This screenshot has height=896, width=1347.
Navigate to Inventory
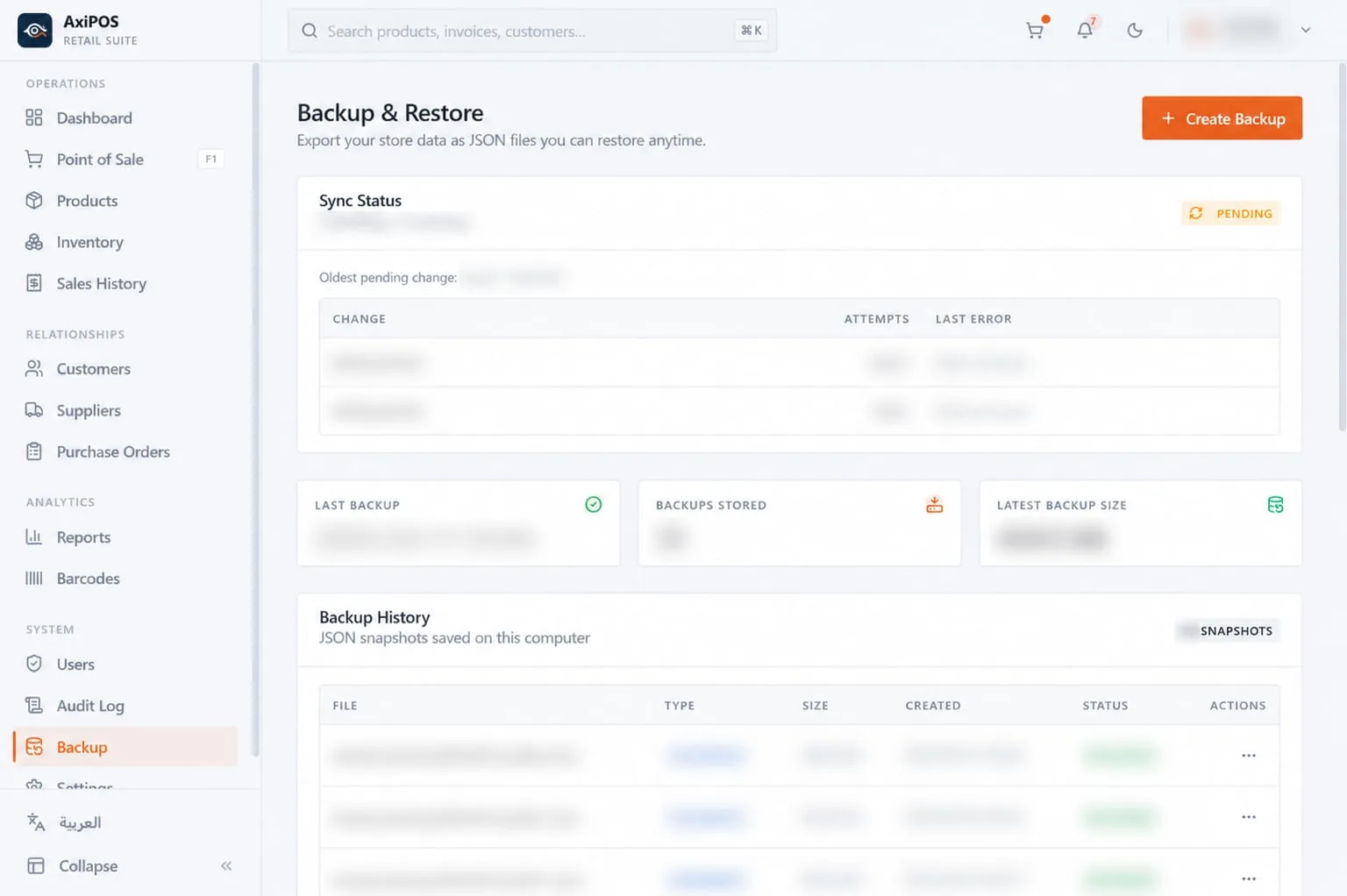(x=125, y=242)
